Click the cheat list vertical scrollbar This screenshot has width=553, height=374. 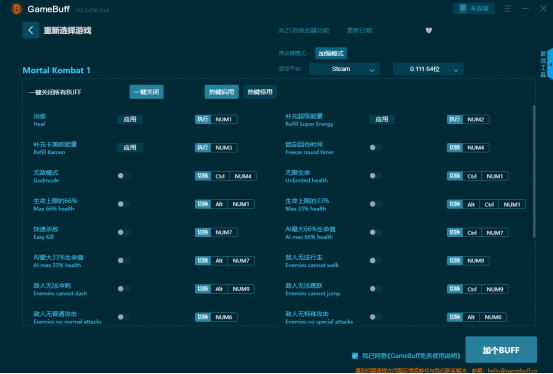click(534, 171)
